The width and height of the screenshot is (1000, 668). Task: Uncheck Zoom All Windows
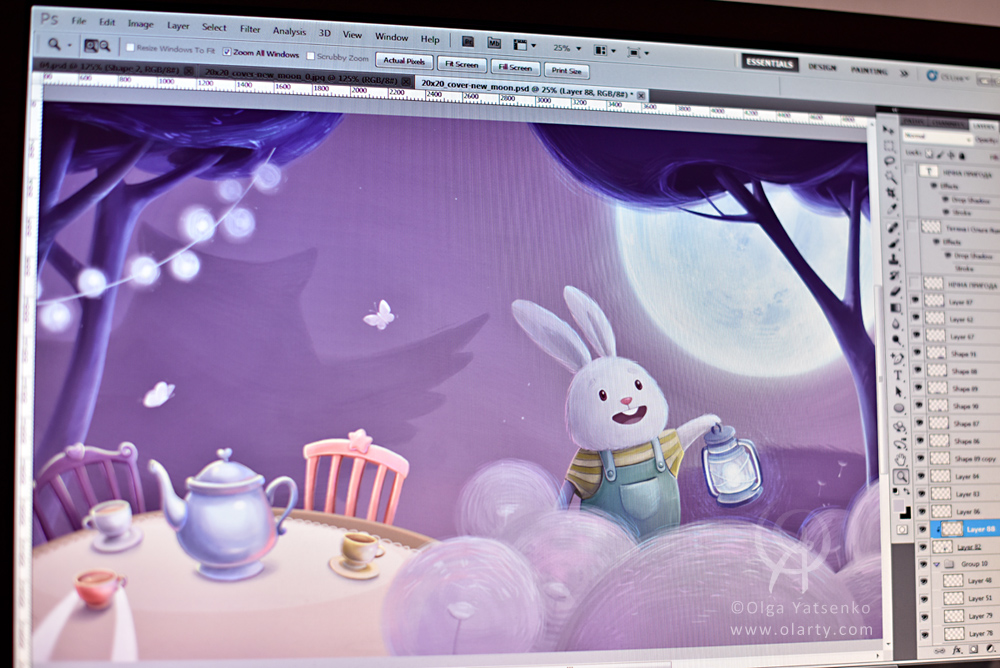226,51
